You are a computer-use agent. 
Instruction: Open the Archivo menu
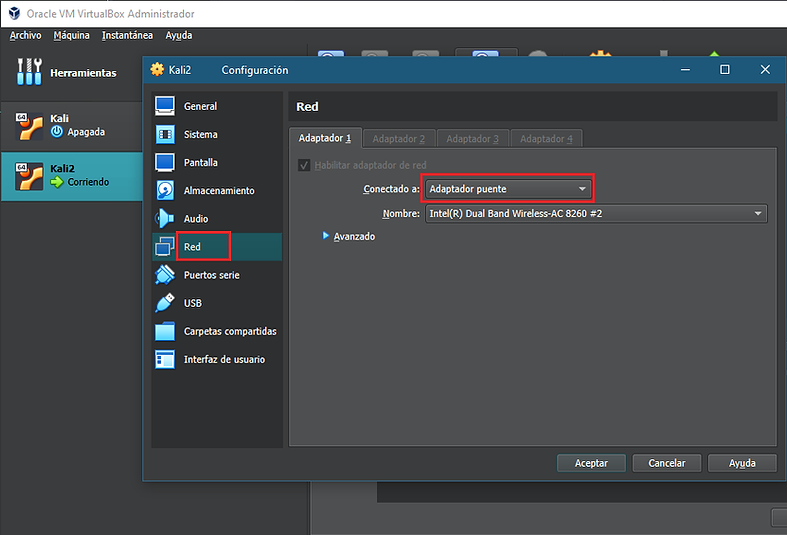coord(26,35)
